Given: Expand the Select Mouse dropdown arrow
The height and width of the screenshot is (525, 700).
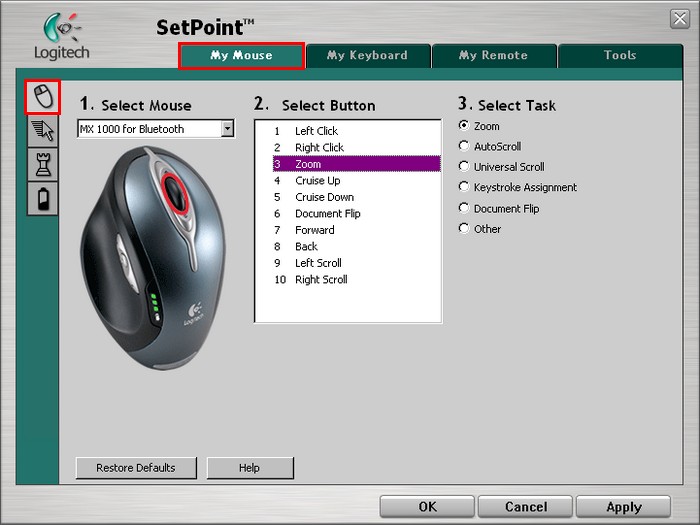Looking at the screenshot, I should tap(227, 129).
